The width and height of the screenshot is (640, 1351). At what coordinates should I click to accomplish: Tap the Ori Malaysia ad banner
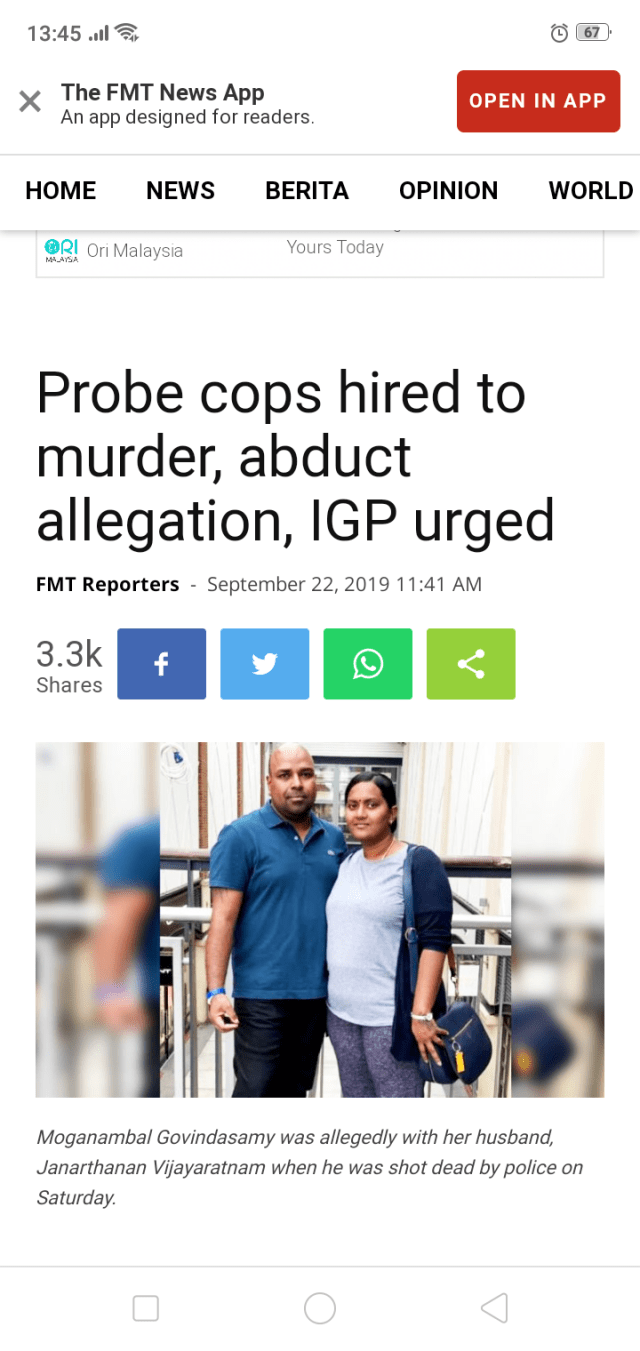(320, 253)
